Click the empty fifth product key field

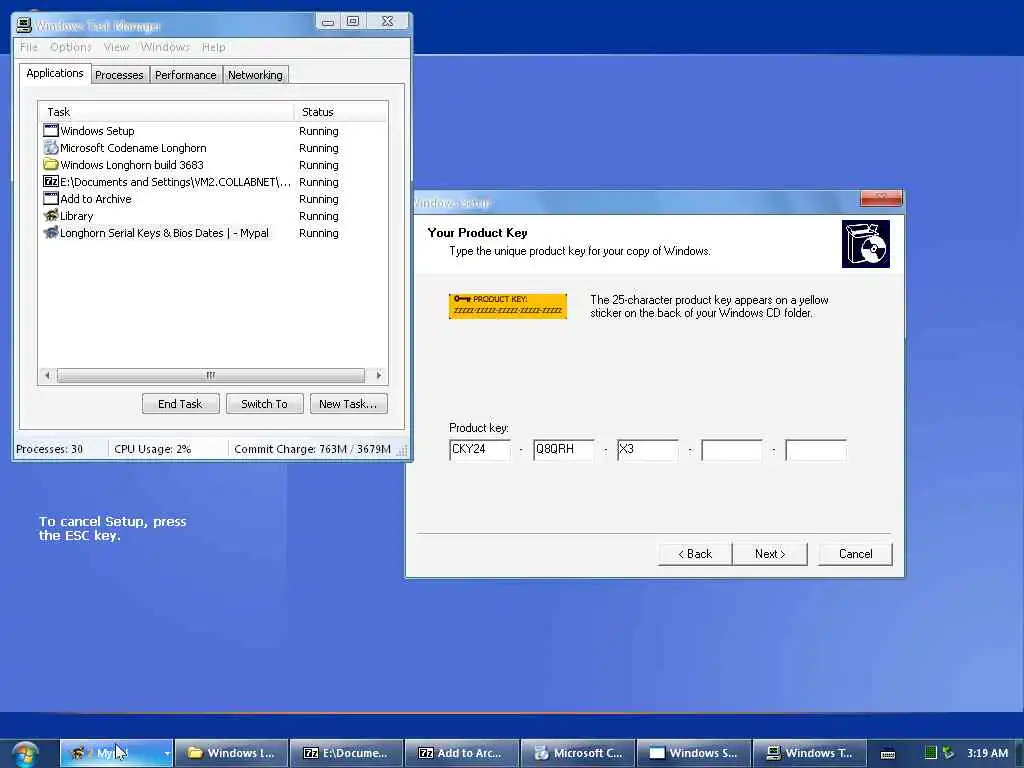(816, 450)
